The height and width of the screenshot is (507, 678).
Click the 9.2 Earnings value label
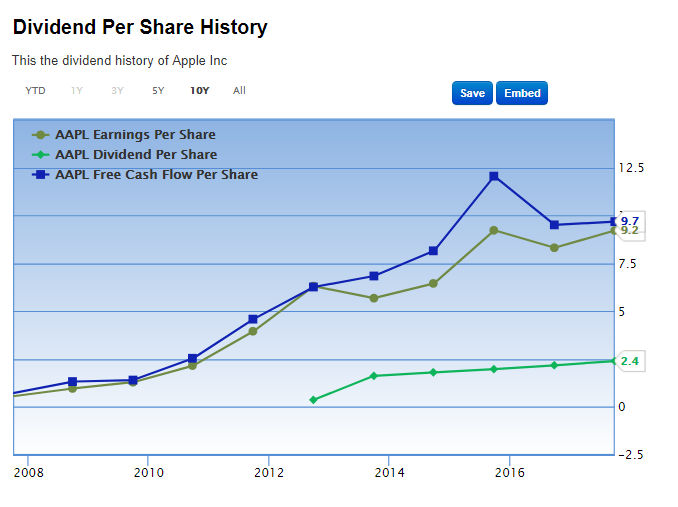(630, 231)
